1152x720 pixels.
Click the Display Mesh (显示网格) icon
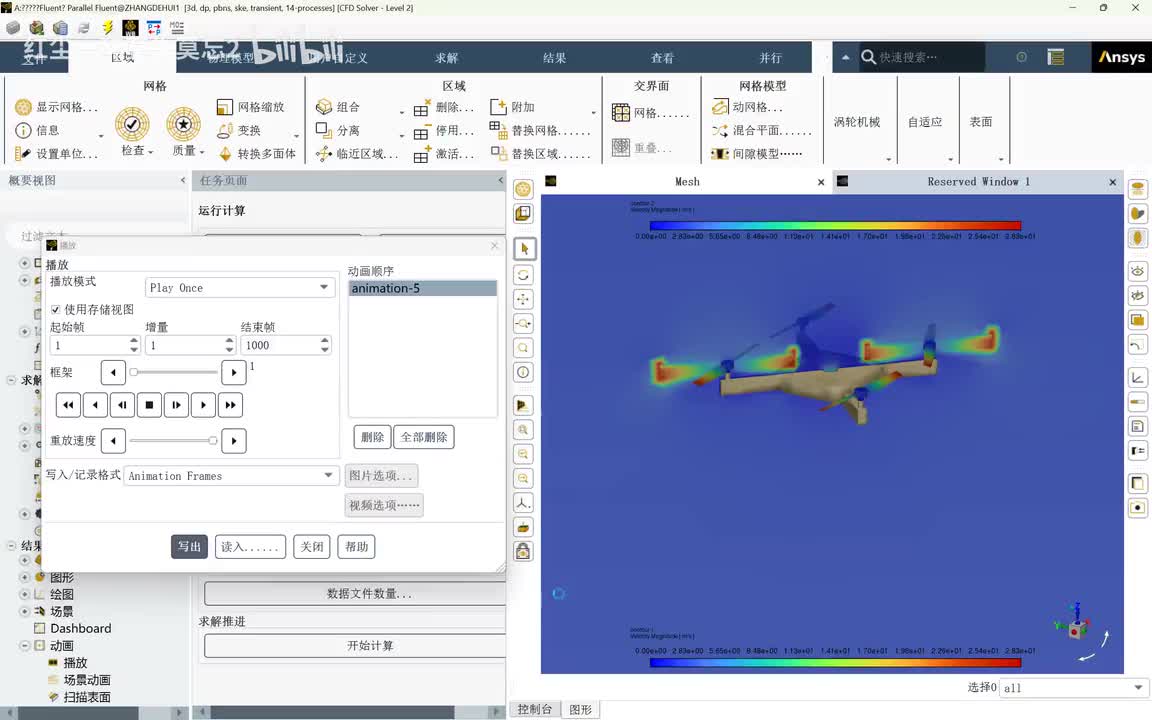pos(24,107)
